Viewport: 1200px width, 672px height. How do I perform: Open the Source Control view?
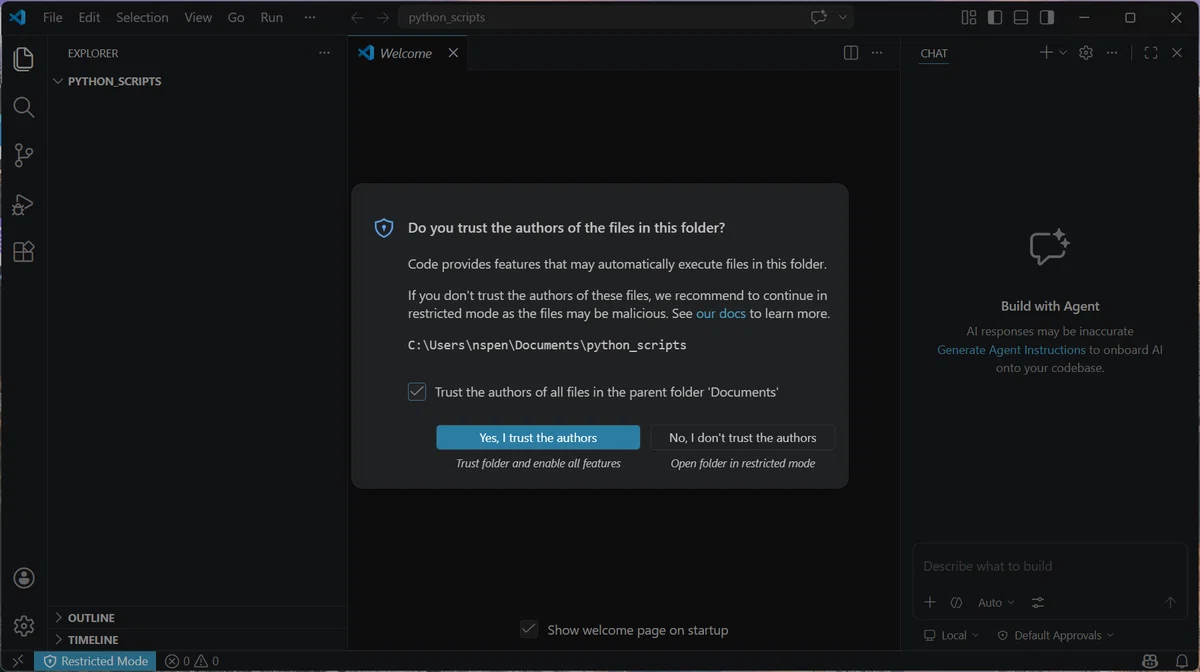[x=24, y=155]
